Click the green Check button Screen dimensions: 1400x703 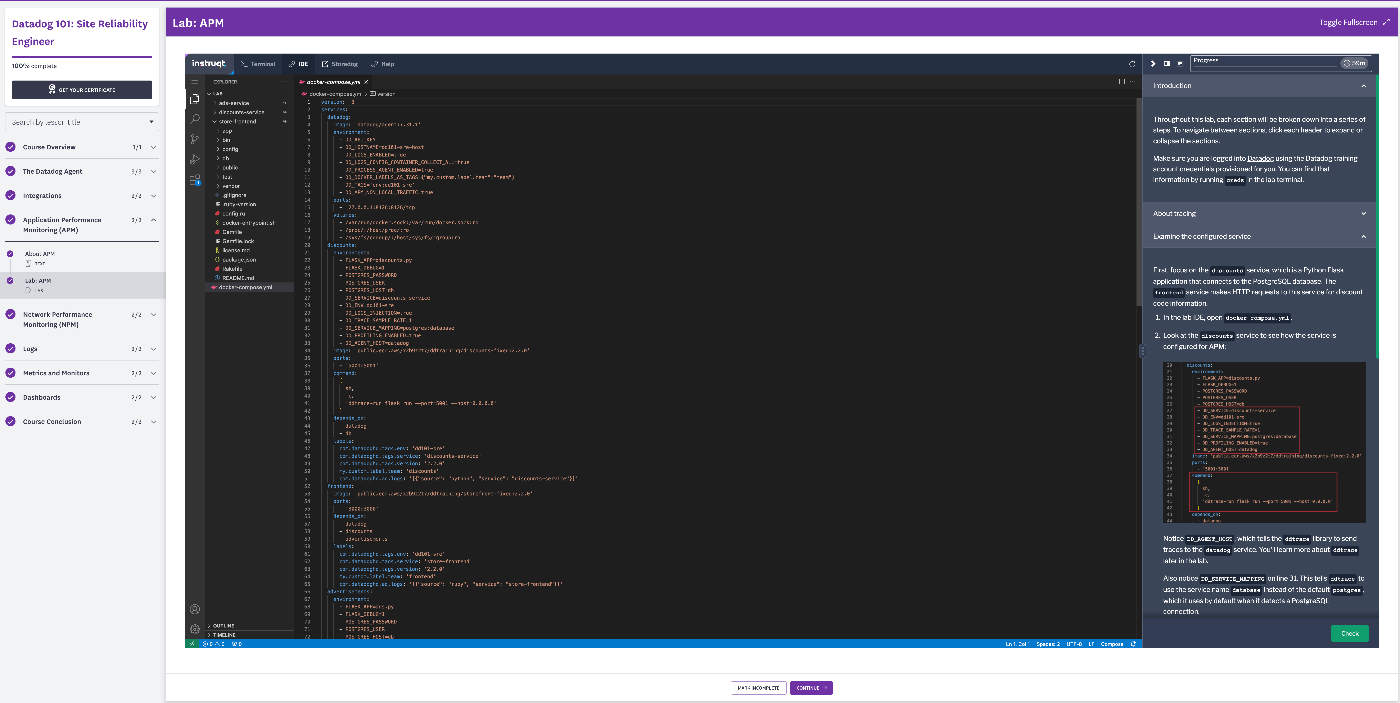(1349, 634)
